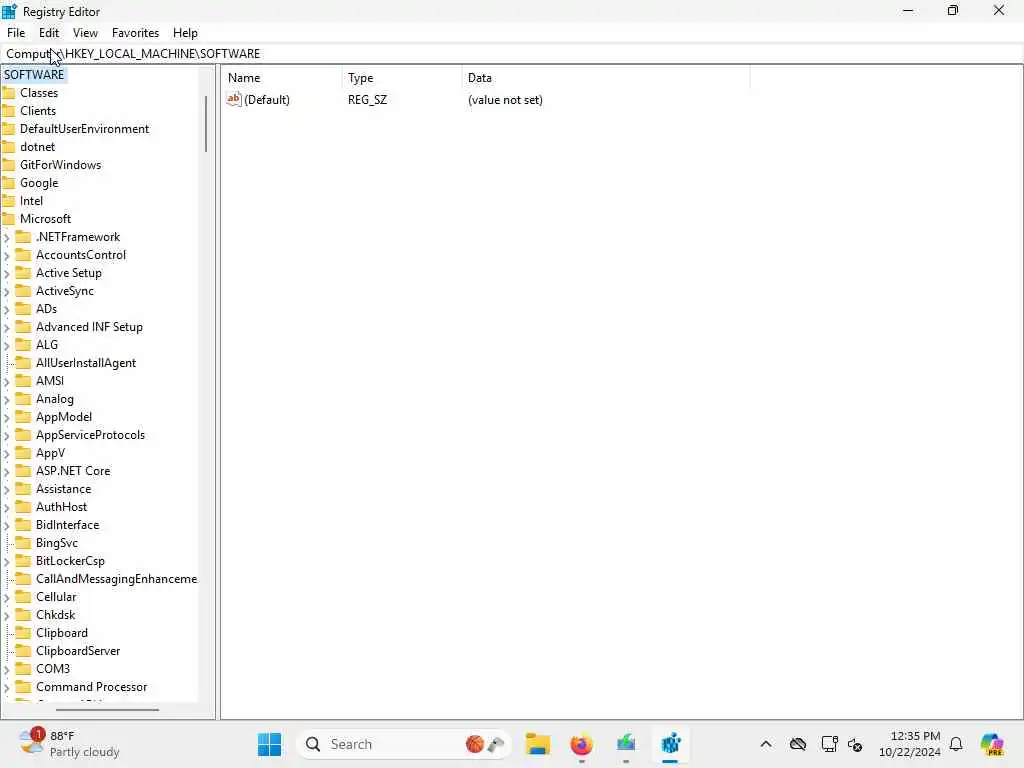Sort by the Data column header
Viewport: 1024px width, 768px height.
pyautogui.click(x=605, y=78)
